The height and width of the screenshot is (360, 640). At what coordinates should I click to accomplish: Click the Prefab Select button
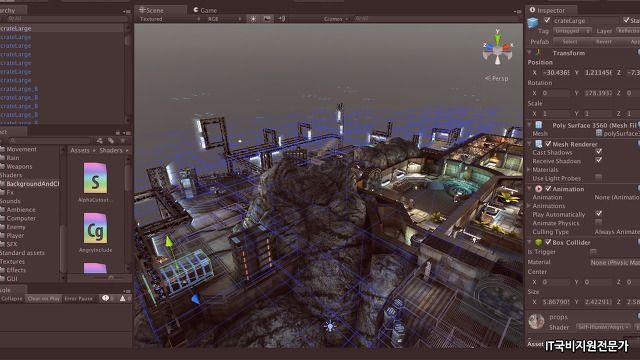click(x=571, y=42)
